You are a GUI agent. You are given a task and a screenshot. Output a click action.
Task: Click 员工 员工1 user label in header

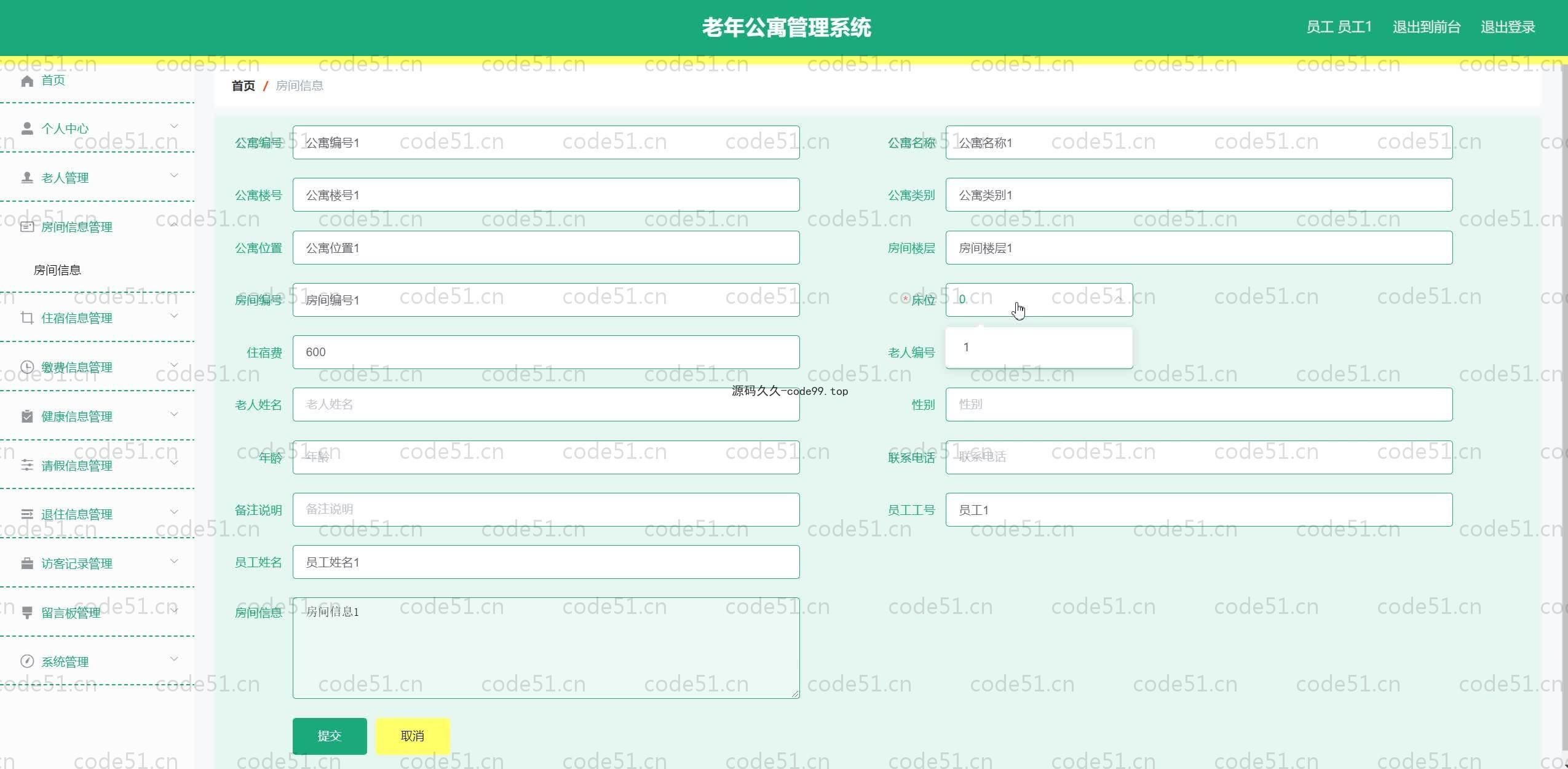(x=1339, y=27)
